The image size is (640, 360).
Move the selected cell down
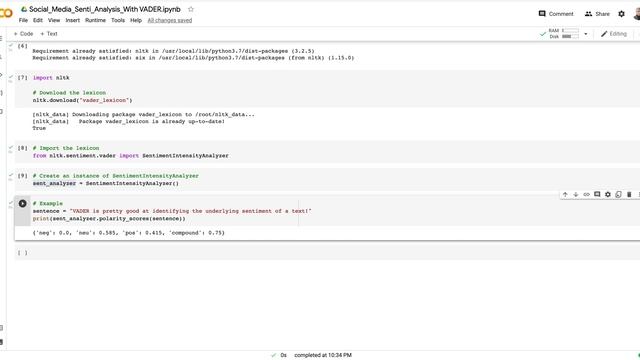(576, 195)
